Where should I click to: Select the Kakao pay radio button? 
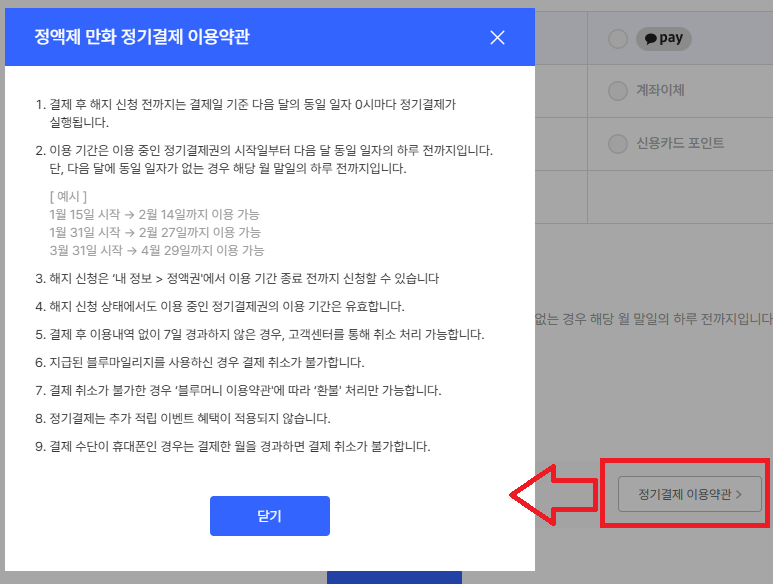pyautogui.click(x=618, y=39)
